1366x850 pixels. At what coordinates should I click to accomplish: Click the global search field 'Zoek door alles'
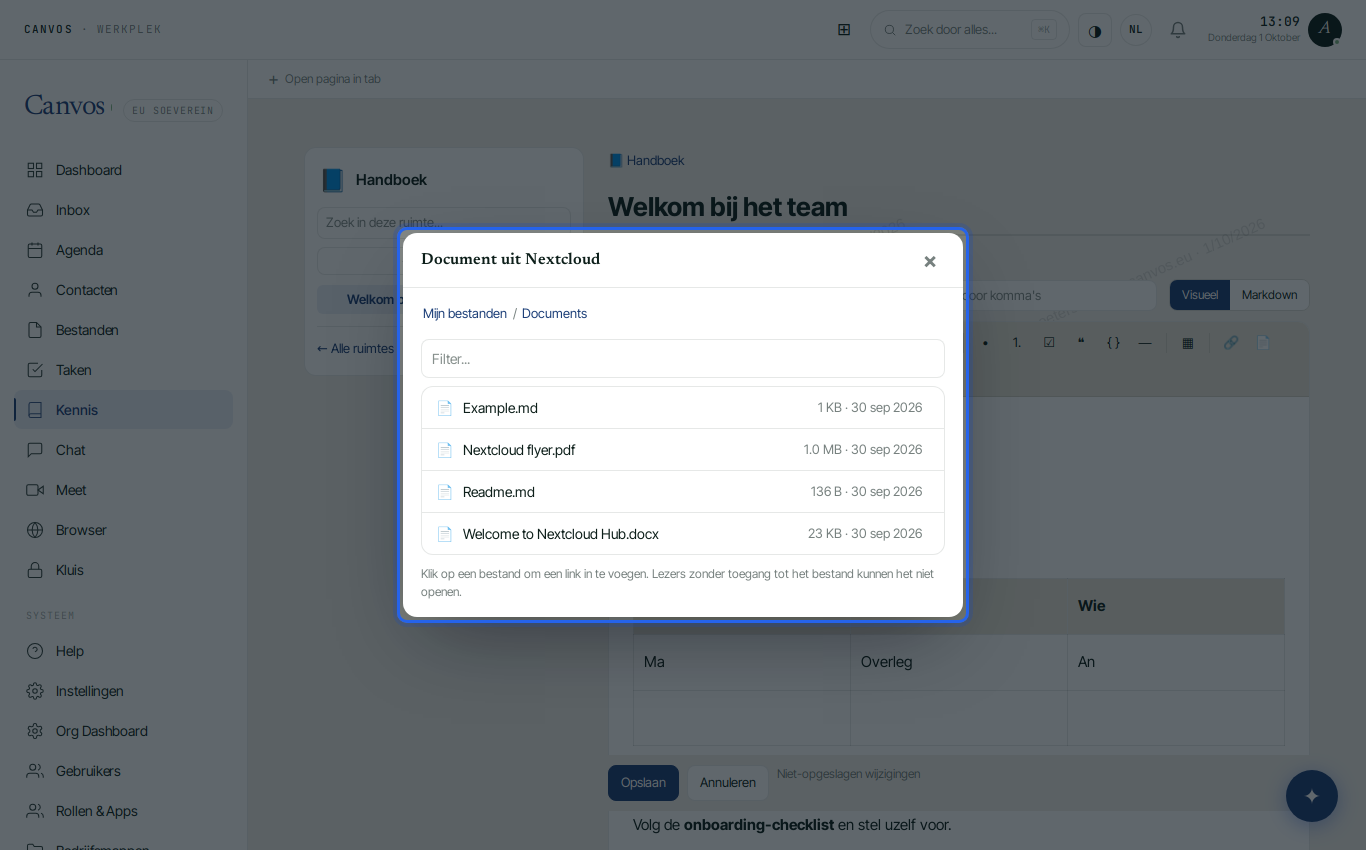pos(970,30)
